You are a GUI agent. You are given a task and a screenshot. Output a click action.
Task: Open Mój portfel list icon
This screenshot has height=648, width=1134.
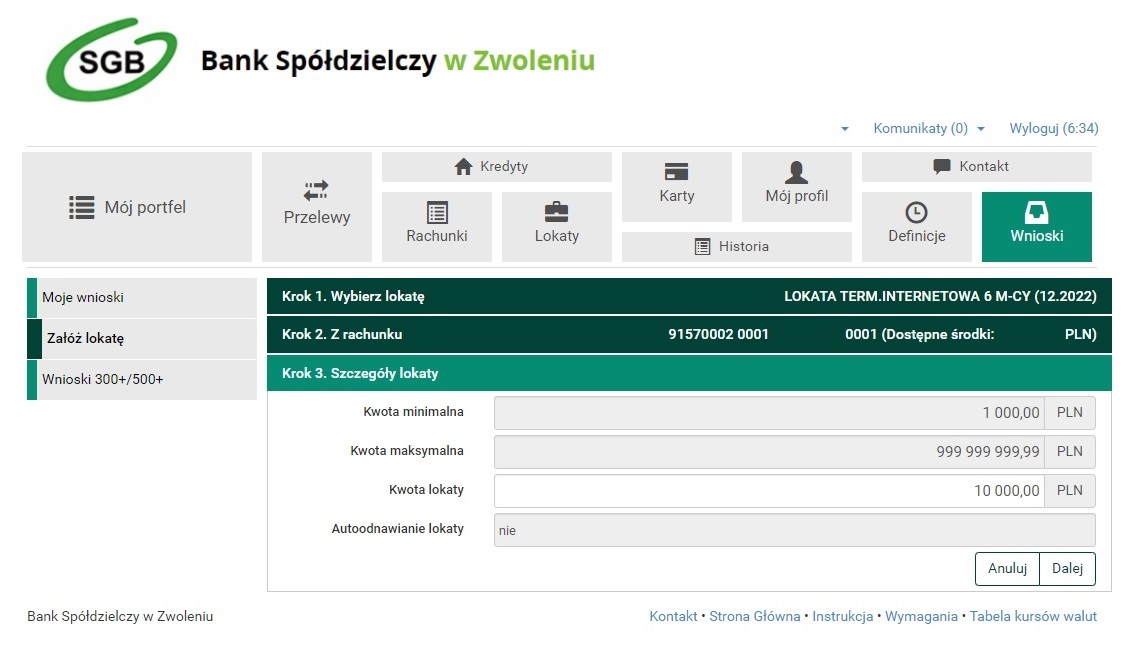pos(82,208)
